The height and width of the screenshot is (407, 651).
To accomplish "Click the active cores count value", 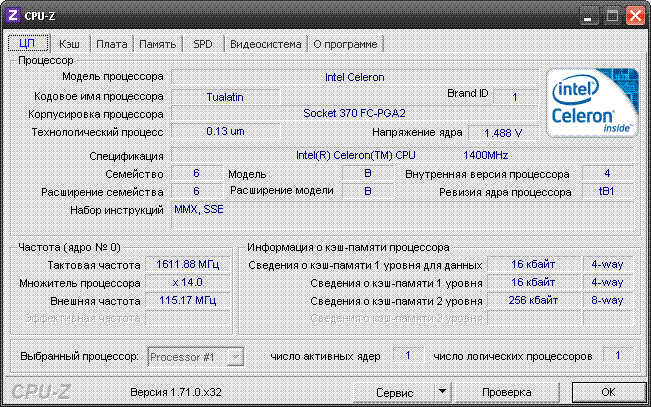I will click(408, 356).
